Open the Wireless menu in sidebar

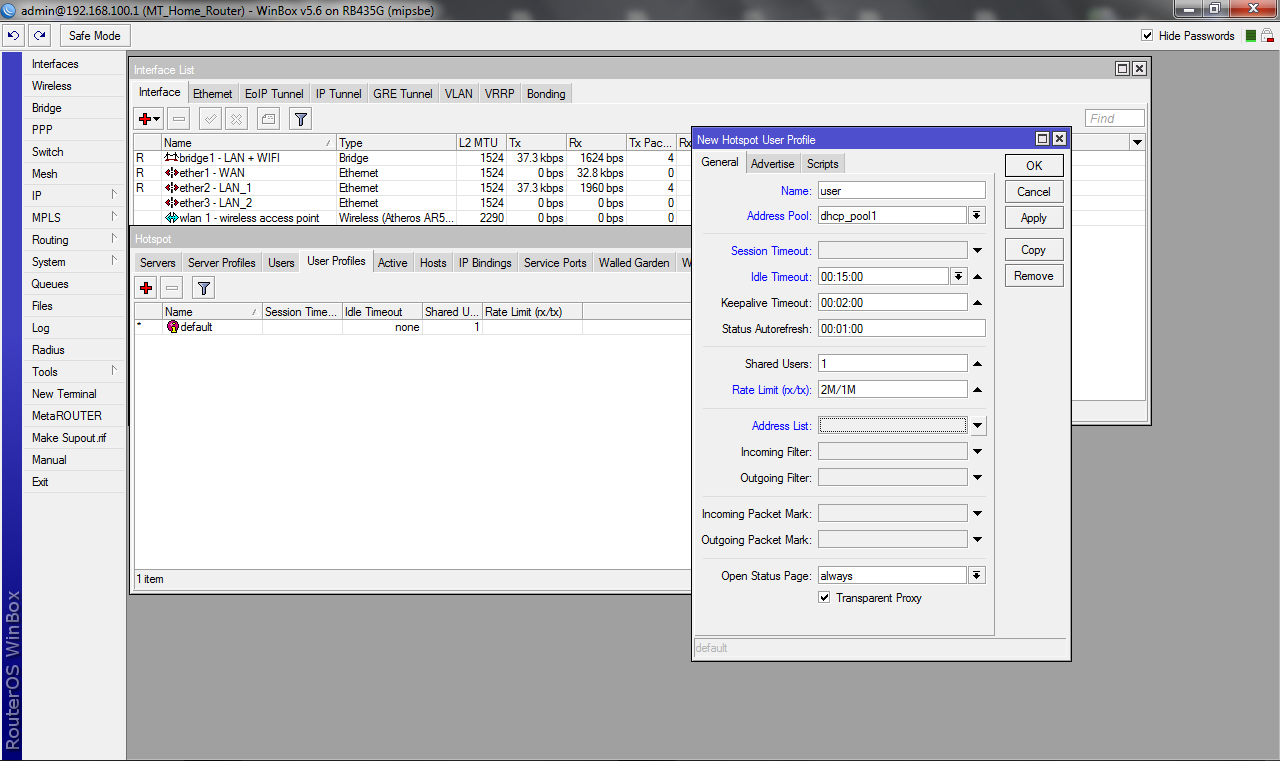tap(52, 86)
